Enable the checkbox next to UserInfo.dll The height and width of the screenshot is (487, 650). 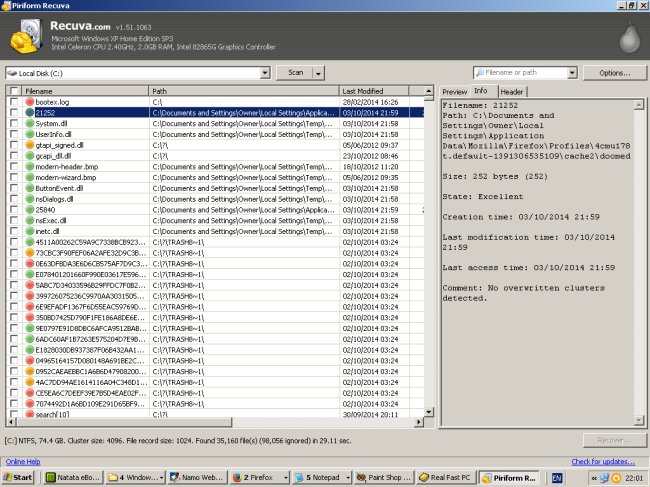point(13,134)
